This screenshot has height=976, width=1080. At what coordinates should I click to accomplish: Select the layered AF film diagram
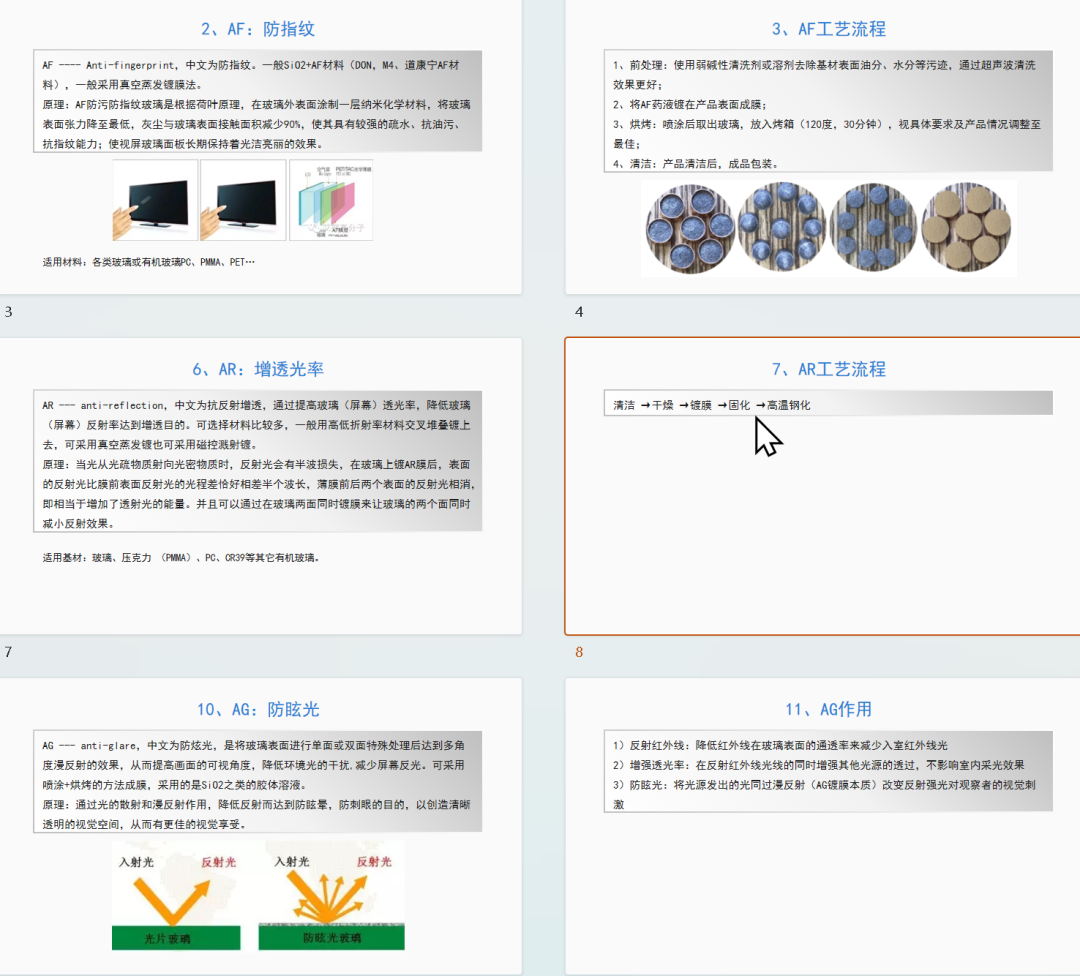(331, 200)
